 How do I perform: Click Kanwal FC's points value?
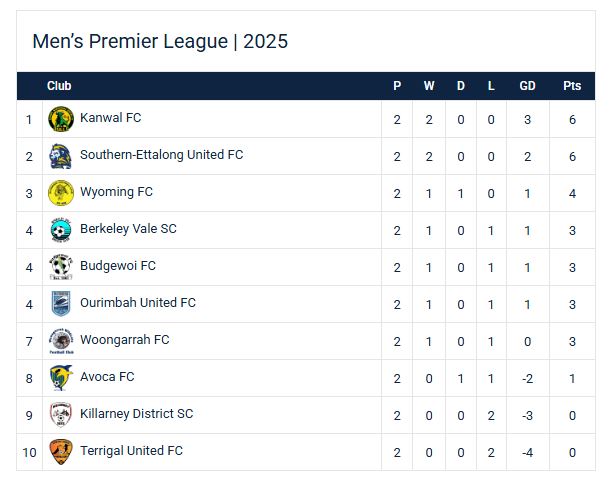click(x=572, y=119)
